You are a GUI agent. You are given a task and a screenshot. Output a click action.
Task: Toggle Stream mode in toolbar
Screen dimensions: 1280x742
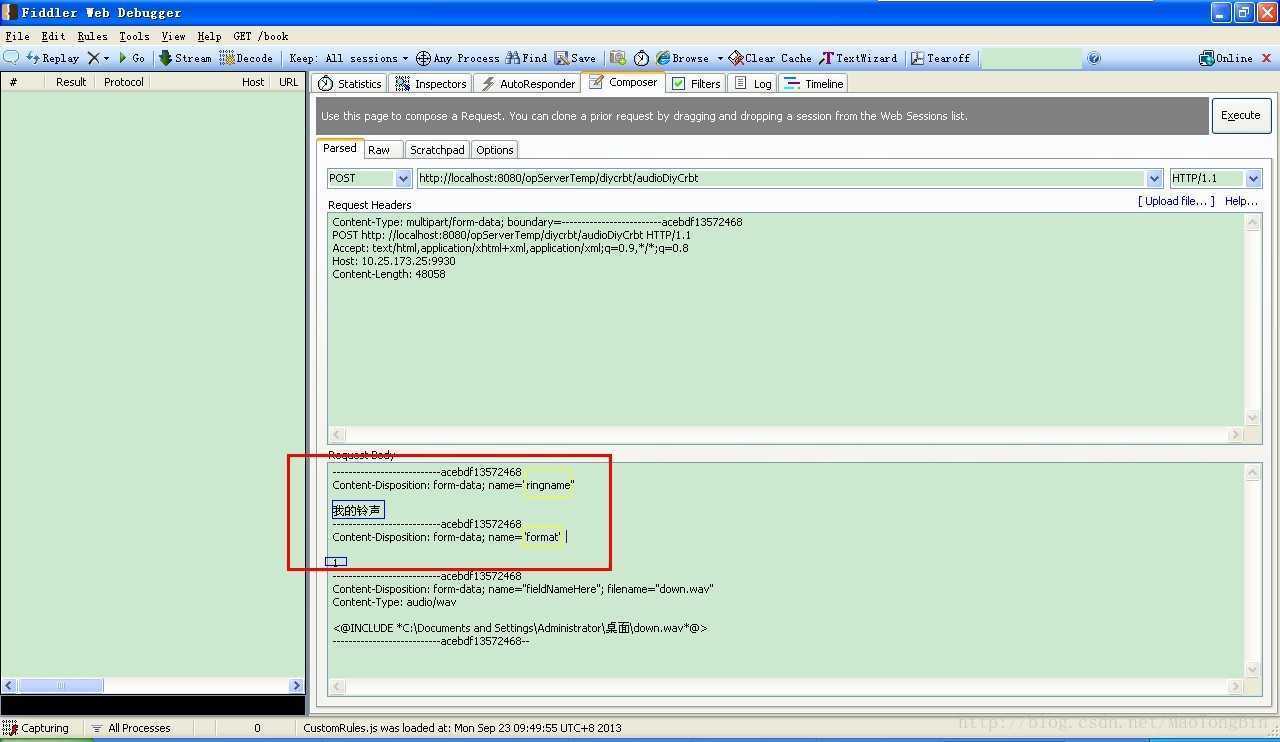click(x=185, y=58)
